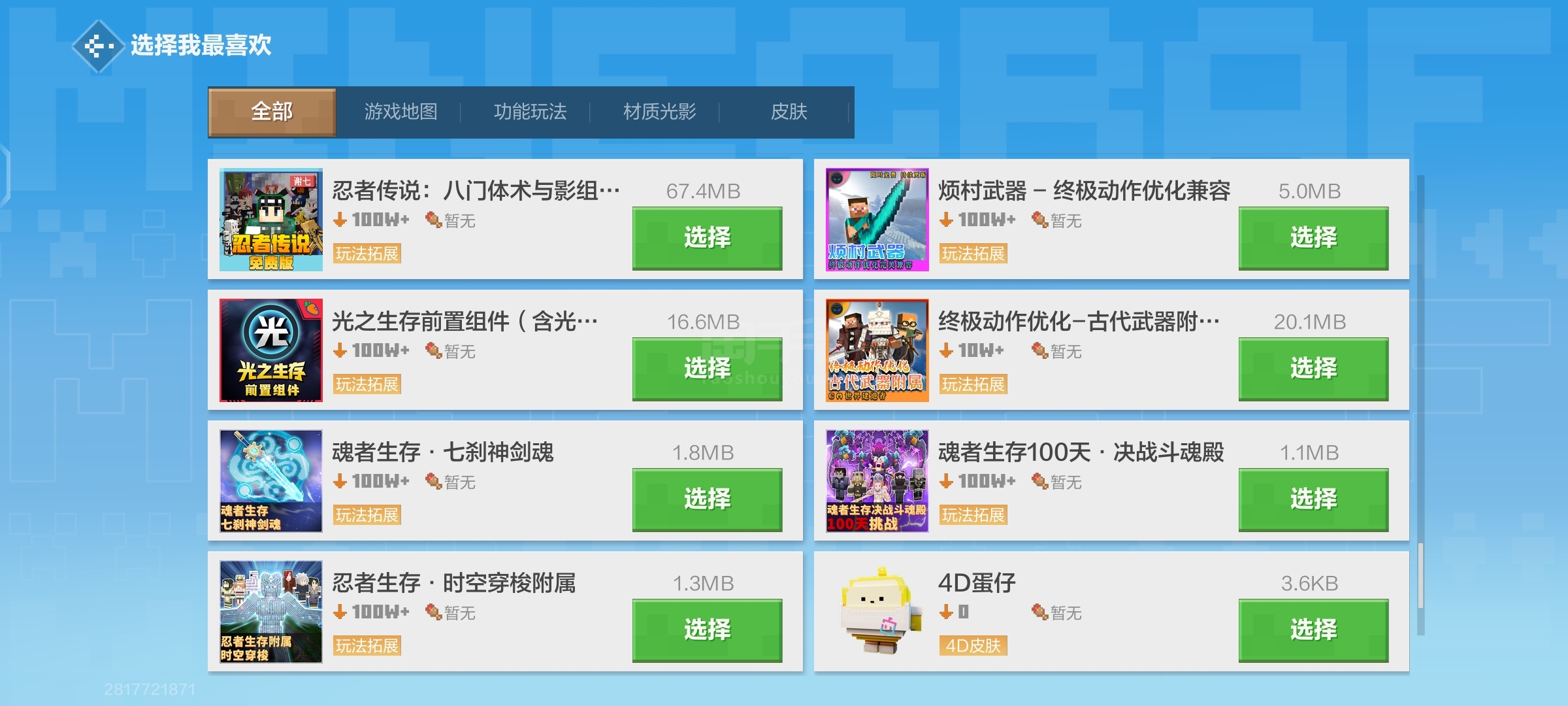Choose 选择 for 烦村武器 终极动作优化兼容
The height and width of the screenshot is (706, 1568).
(1313, 238)
